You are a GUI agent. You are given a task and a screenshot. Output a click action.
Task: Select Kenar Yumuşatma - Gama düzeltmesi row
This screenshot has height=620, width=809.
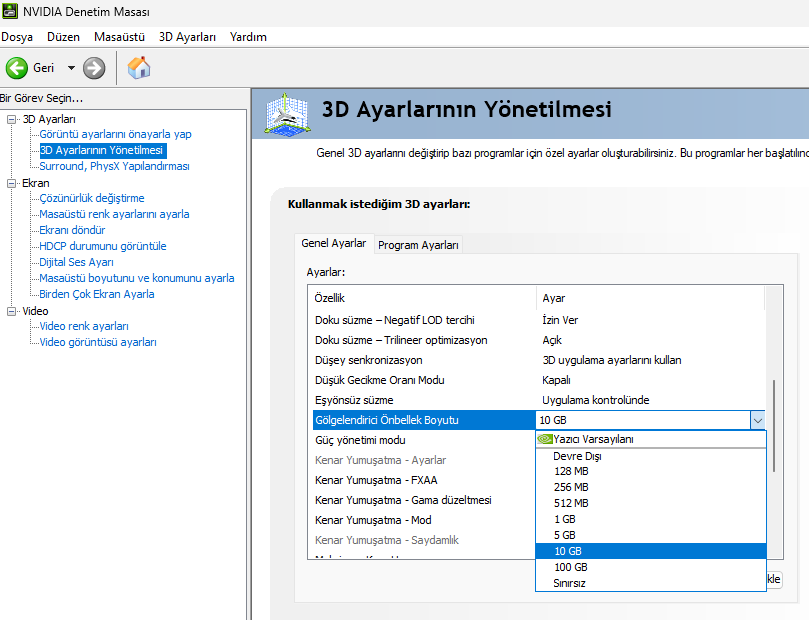[x=424, y=500]
